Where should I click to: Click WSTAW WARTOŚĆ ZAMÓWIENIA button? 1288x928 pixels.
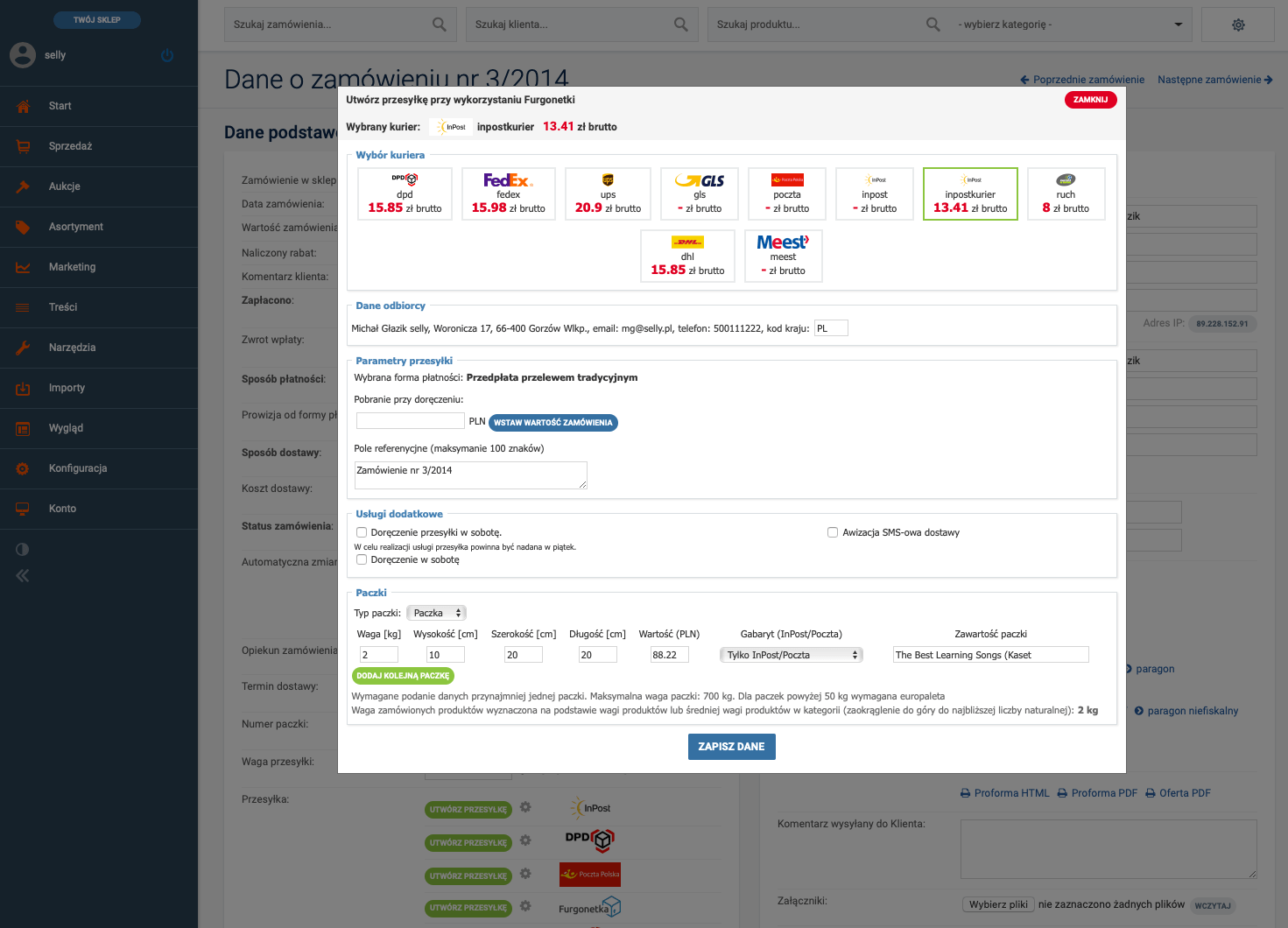click(553, 423)
